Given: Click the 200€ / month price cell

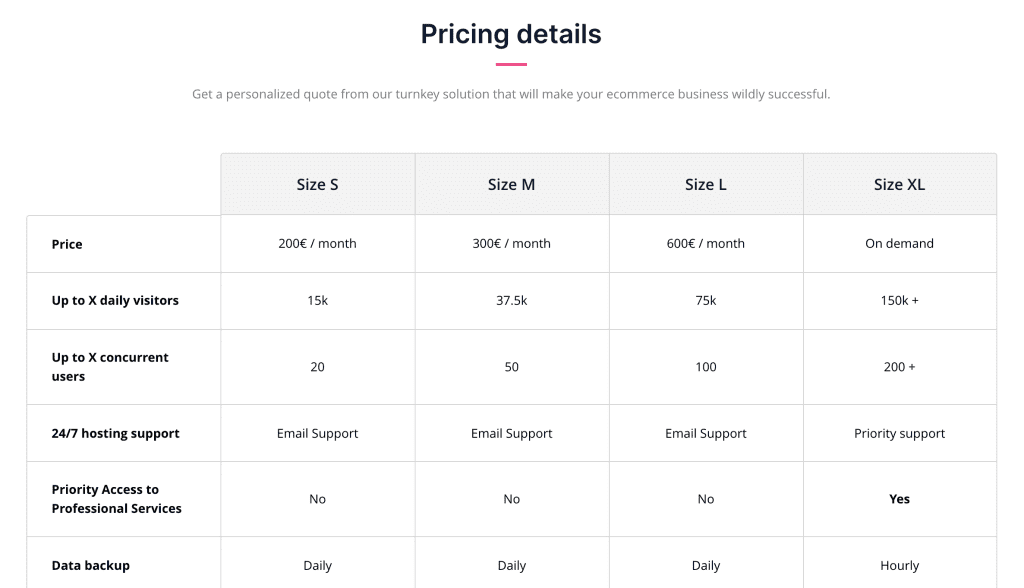Looking at the screenshot, I should 317,244.
